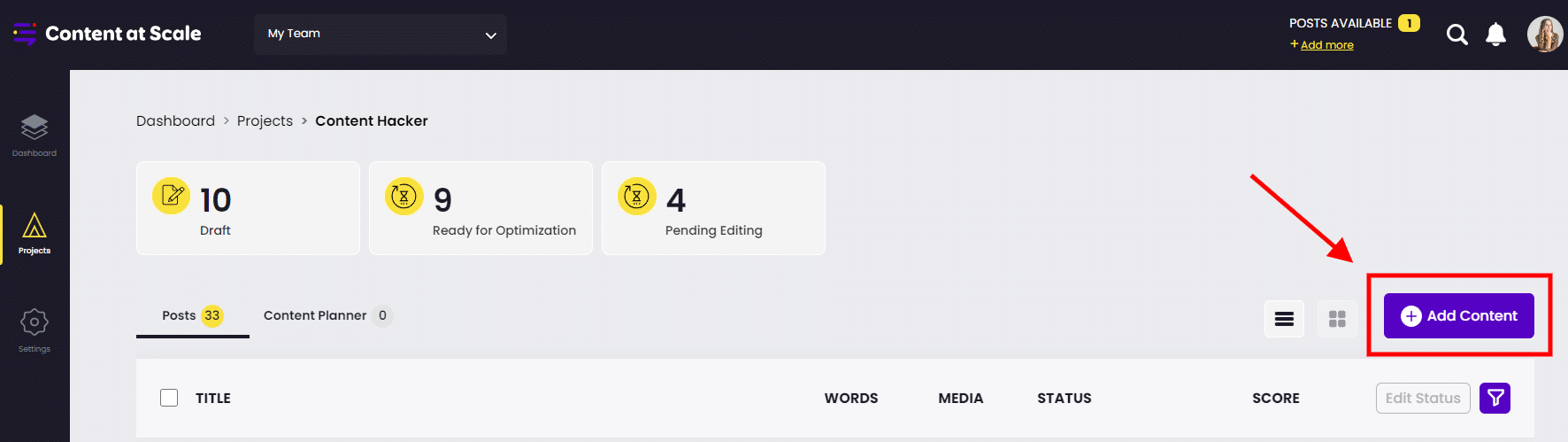
Task: Open the notifications bell
Action: [x=1495, y=35]
